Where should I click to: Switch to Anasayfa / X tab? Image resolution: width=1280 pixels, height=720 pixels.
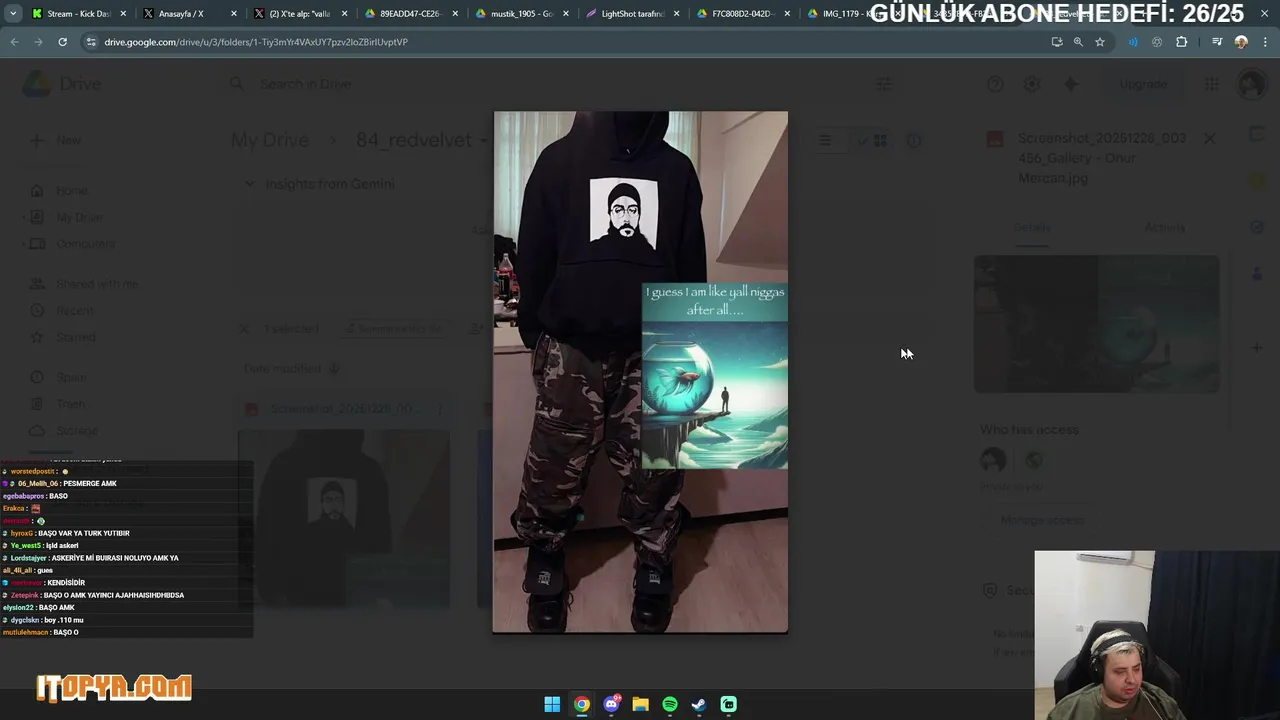(x=188, y=14)
